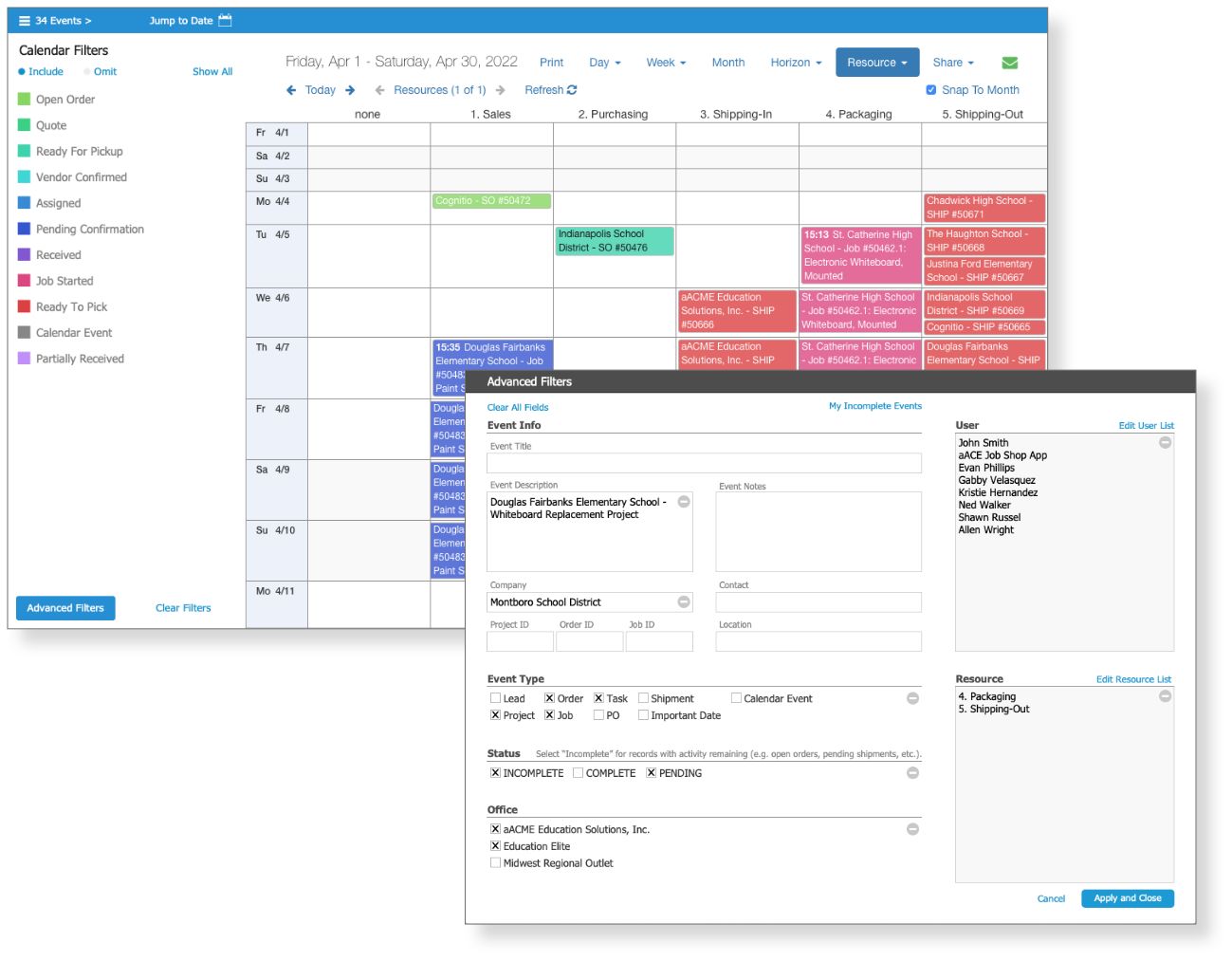Open the Horizon dropdown
Viewport: 1232px width, 961px height.
(x=795, y=63)
